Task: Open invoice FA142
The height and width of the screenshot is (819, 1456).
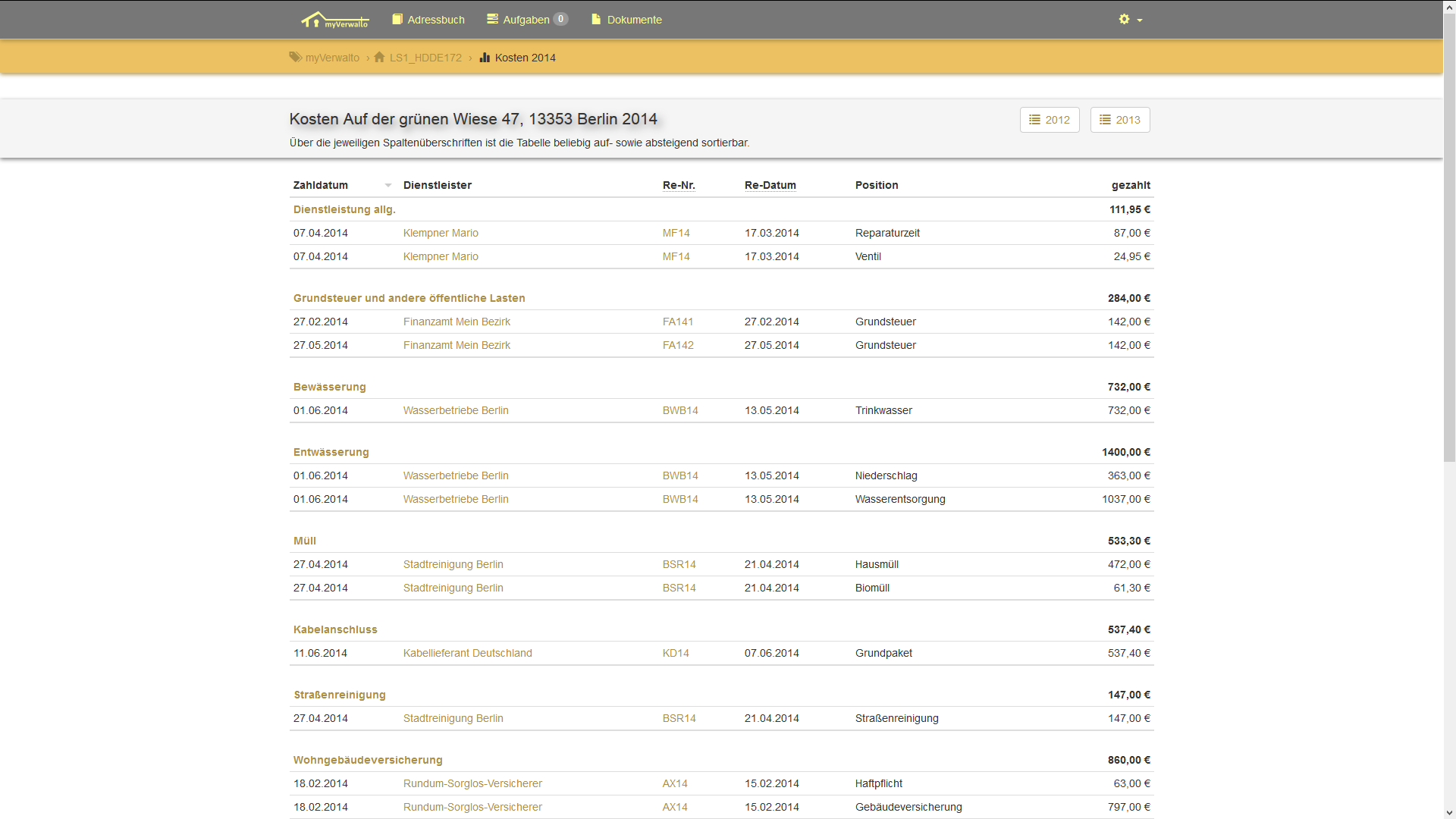Action: 678,345
